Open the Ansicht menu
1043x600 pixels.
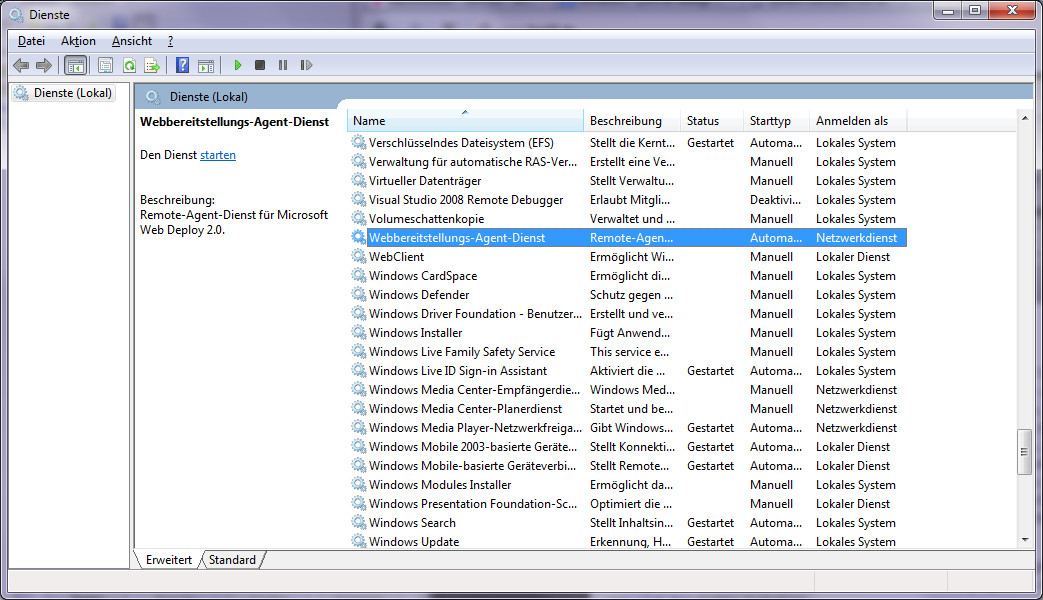pyautogui.click(x=132, y=41)
